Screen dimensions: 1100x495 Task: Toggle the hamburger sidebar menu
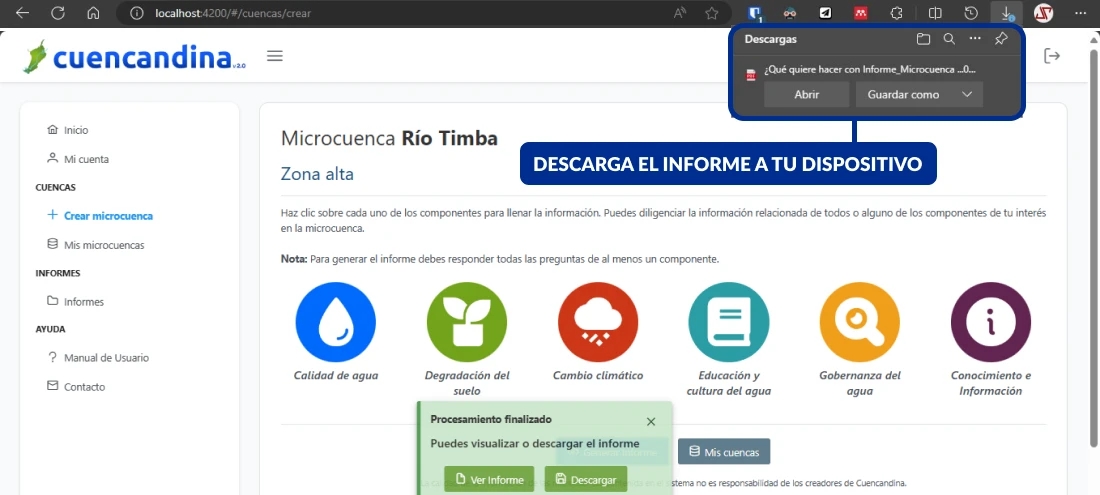click(x=275, y=56)
